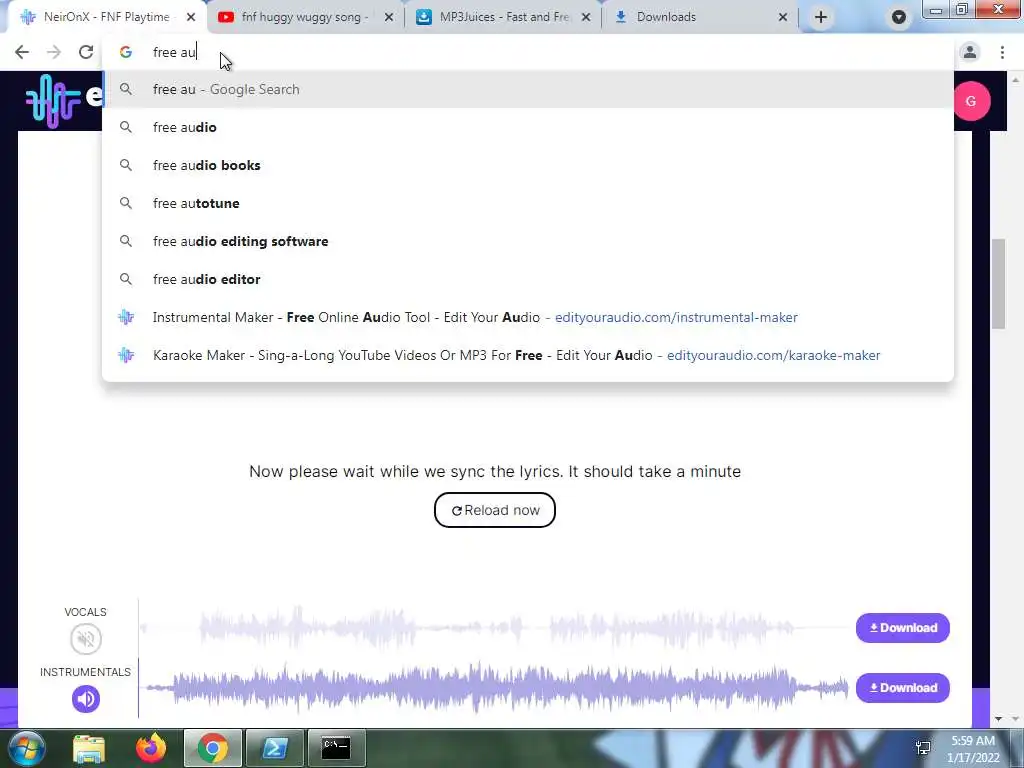Click the taskbar clock showing 5:59 AM
This screenshot has width=1024, height=768.
(x=973, y=749)
